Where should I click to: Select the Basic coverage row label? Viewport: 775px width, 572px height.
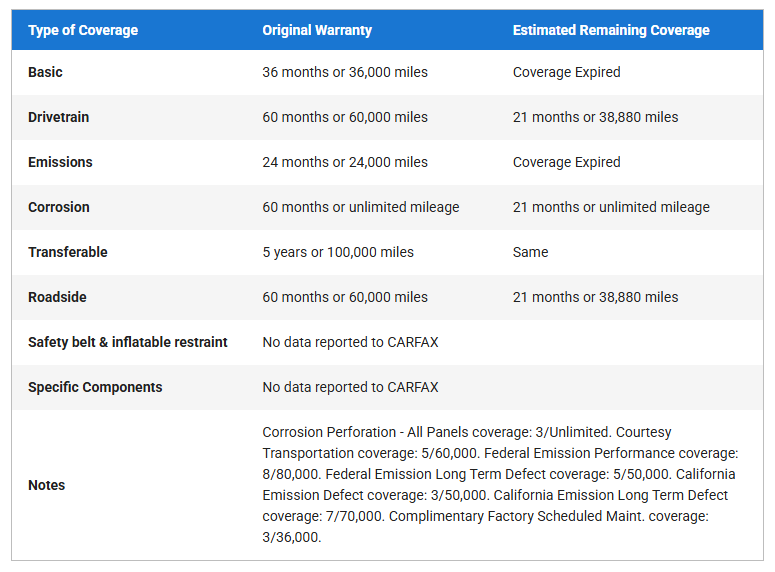(46, 72)
